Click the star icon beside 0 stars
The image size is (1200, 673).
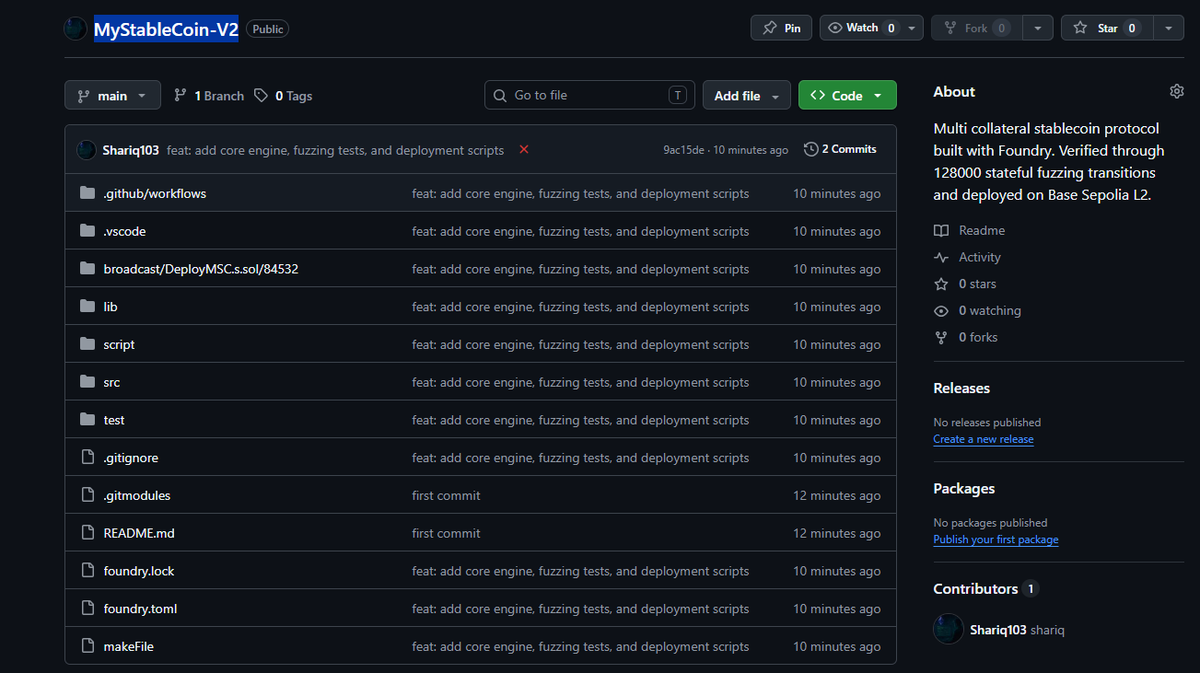pos(941,284)
